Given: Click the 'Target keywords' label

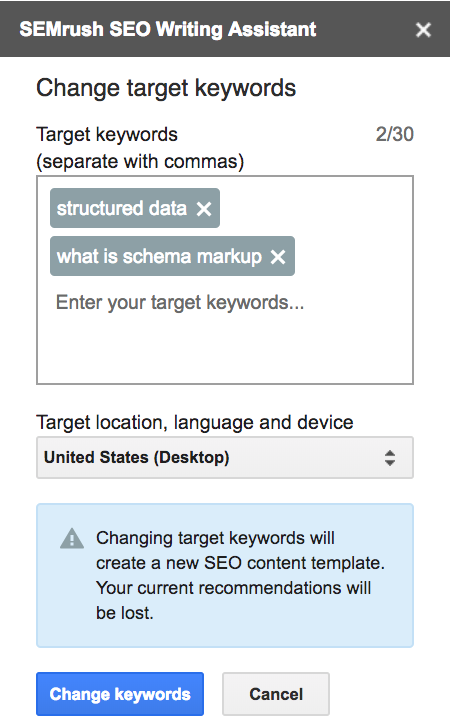Looking at the screenshot, I should pos(107,135).
